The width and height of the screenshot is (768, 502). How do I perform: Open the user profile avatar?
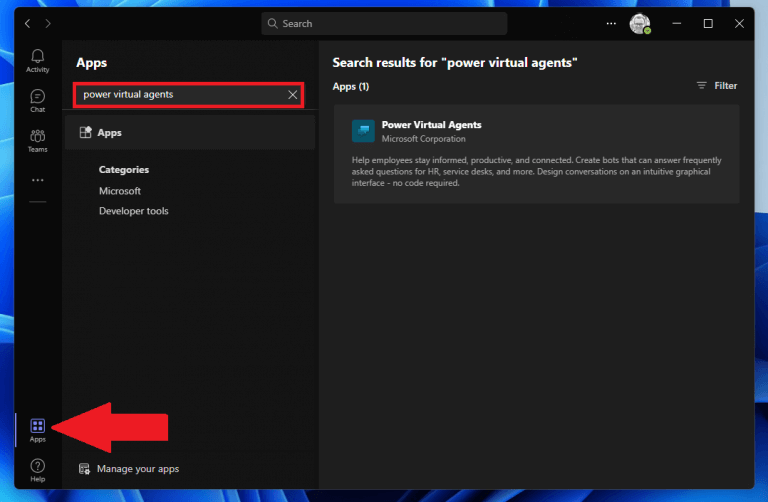click(x=640, y=24)
